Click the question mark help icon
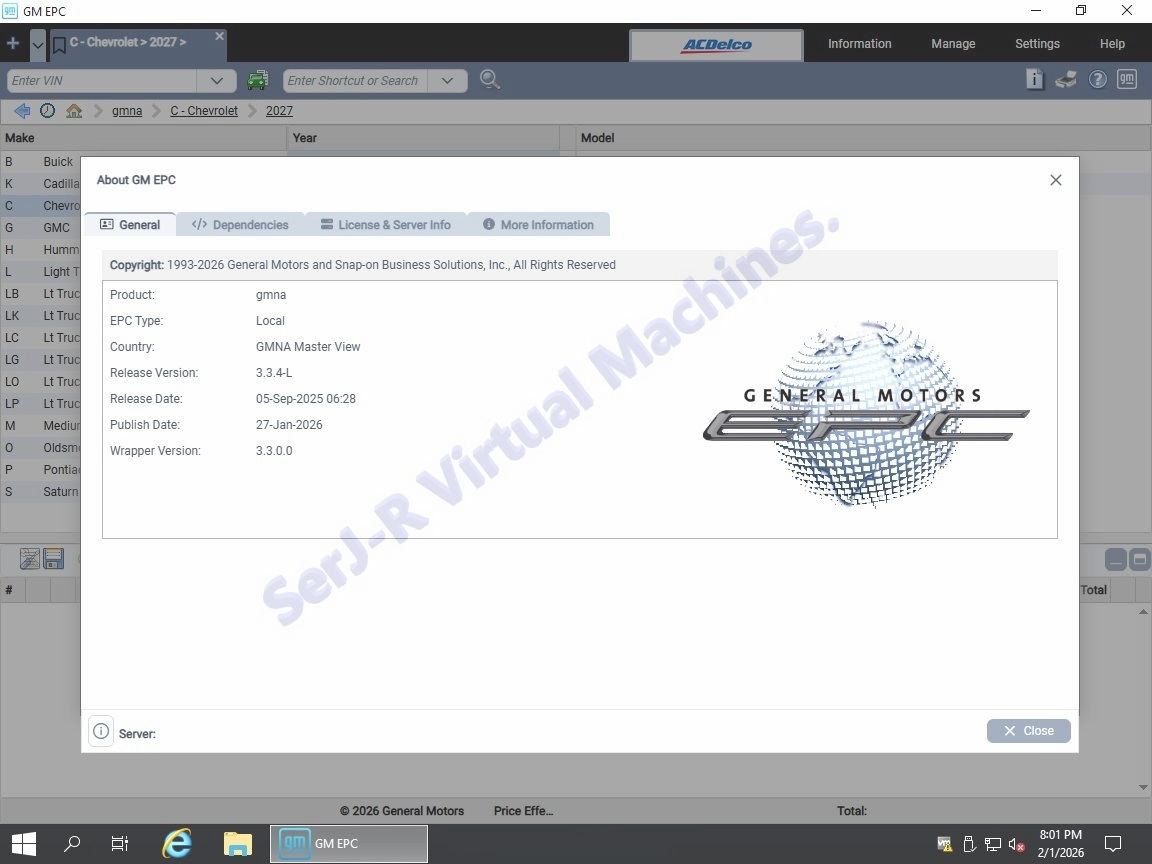The width and height of the screenshot is (1152, 864). 1097,80
